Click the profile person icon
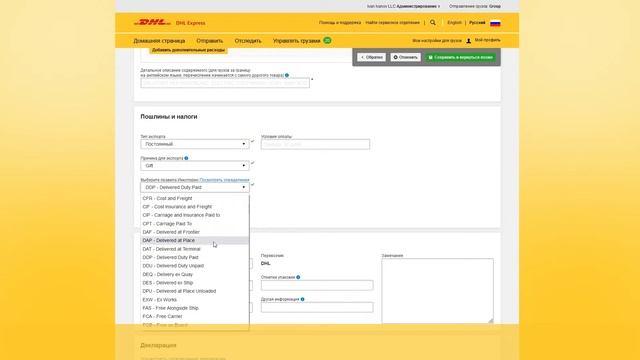Image resolution: width=640 pixels, height=360 pixels. [469, 40]
